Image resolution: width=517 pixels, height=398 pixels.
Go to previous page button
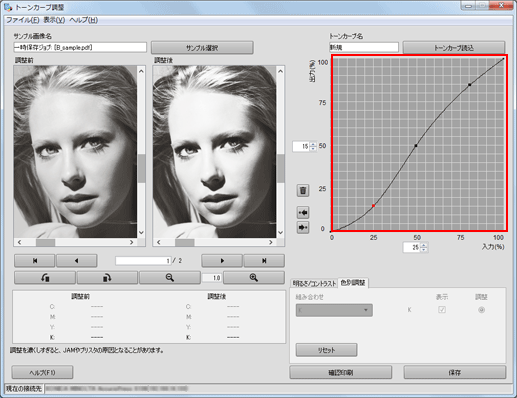(x=77, y=261)
